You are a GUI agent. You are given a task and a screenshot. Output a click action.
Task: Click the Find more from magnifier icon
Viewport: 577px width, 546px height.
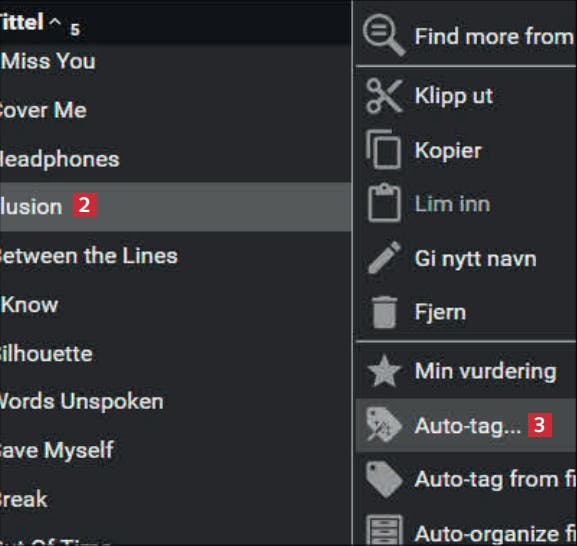pos(384,35)
